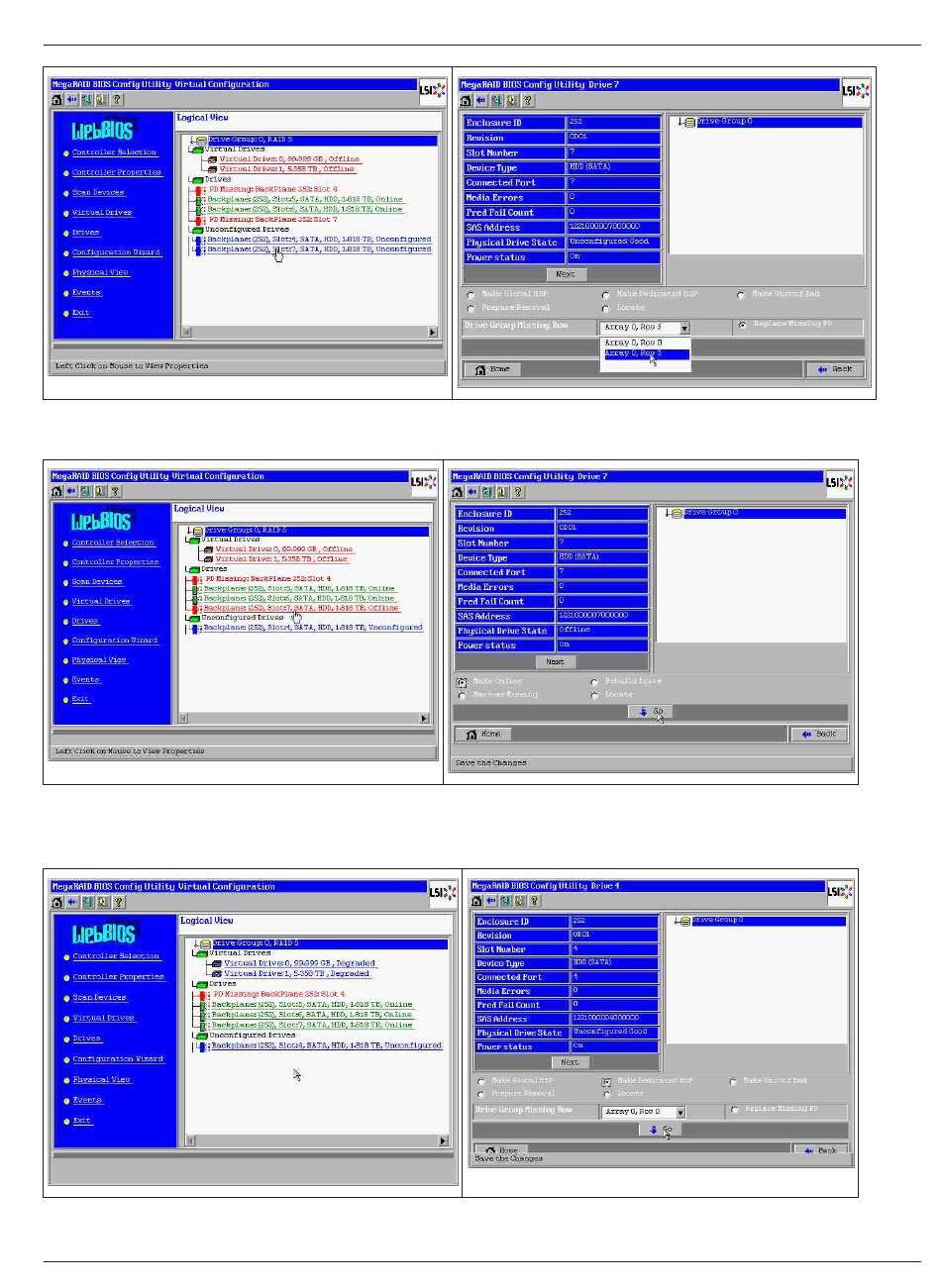The height and width of the screenshot is (1288, 941).
Task: Select Make Online radio button
Action: point(463,682)
